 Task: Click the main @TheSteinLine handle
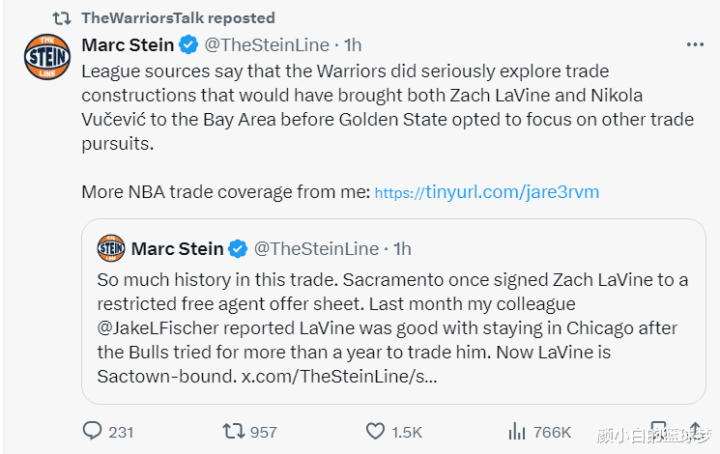tap(269, 45)
